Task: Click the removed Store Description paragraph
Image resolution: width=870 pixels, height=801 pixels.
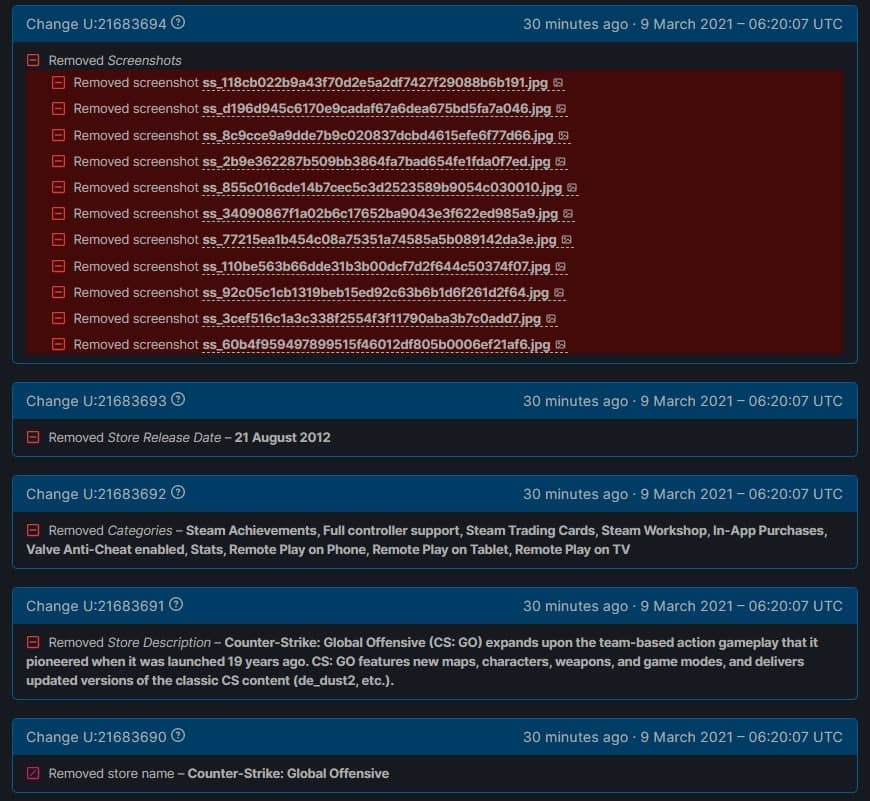Action: coord(422,661)
